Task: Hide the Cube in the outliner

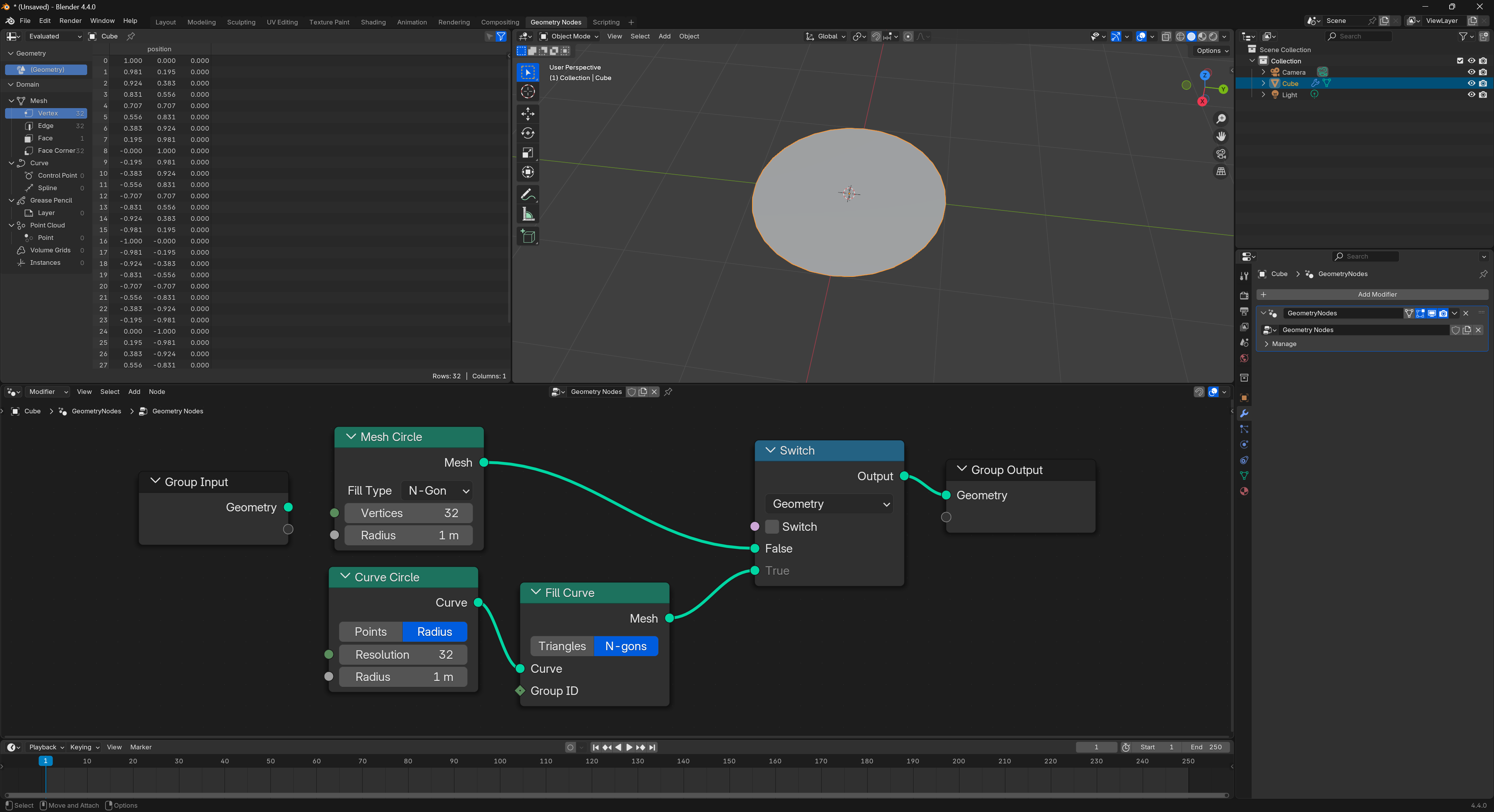Action: pos(1471,83)
